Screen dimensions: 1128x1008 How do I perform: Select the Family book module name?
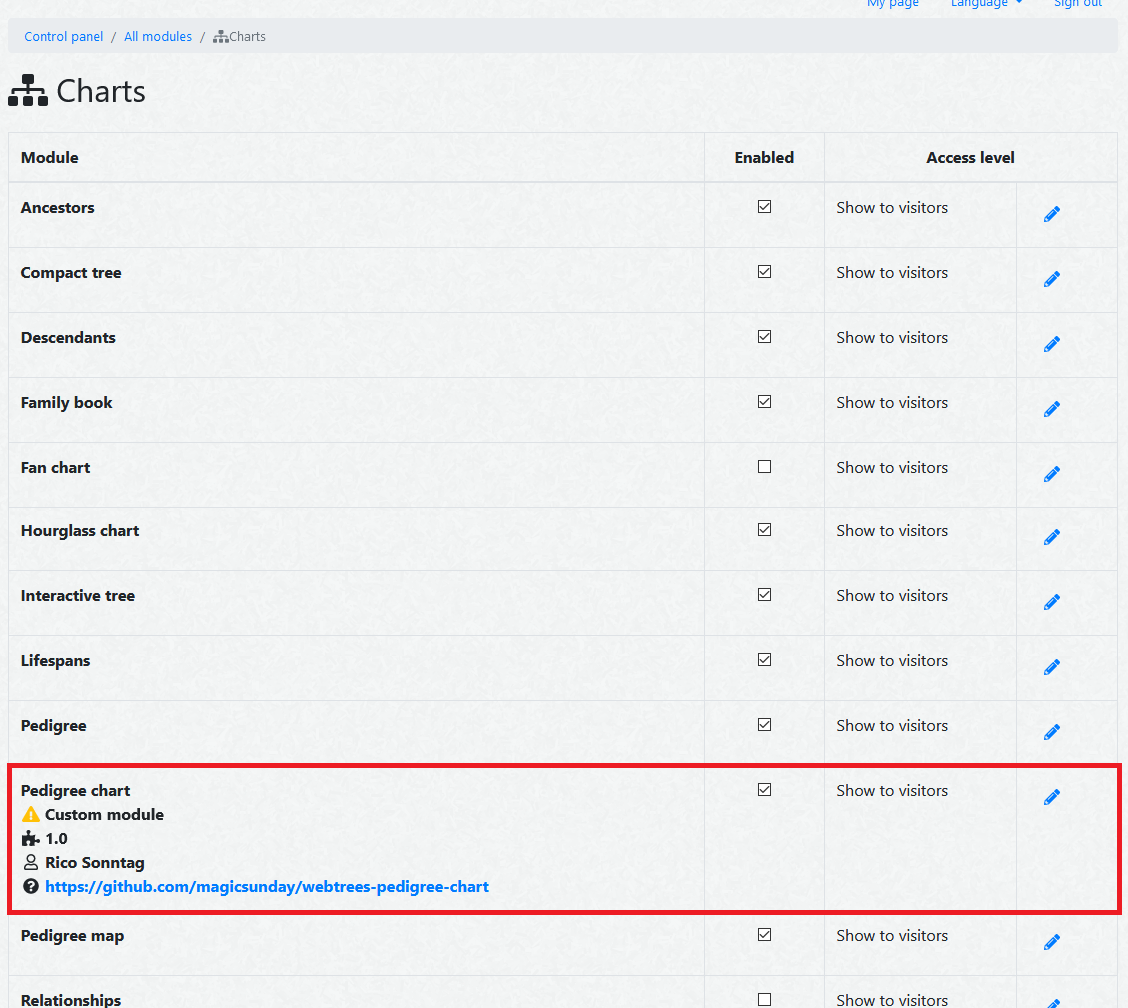pos(67,403)
